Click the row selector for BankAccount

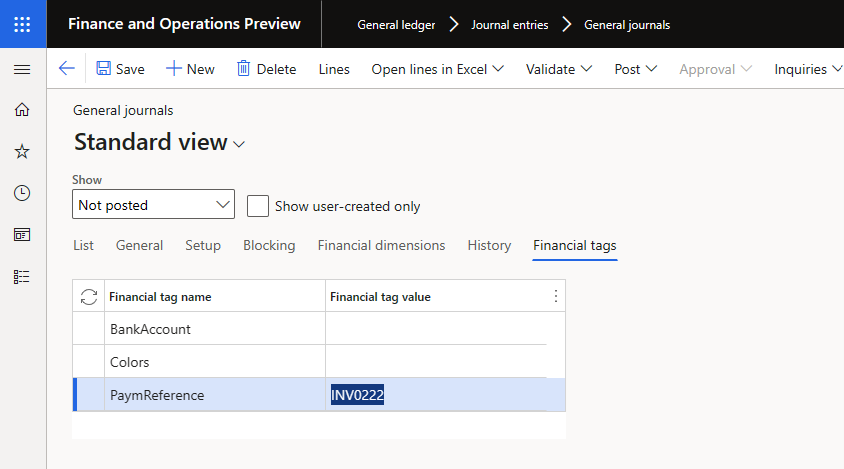tap(89, 329)
